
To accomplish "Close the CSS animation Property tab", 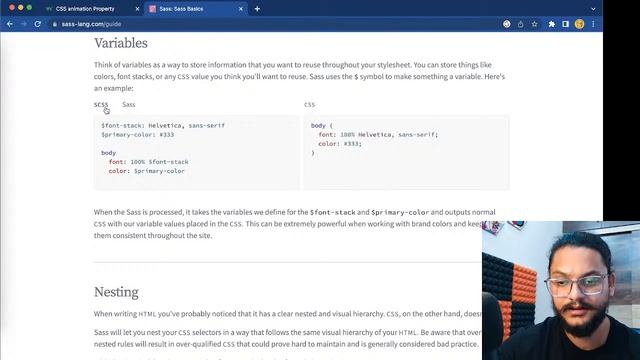I will [137, 9].
